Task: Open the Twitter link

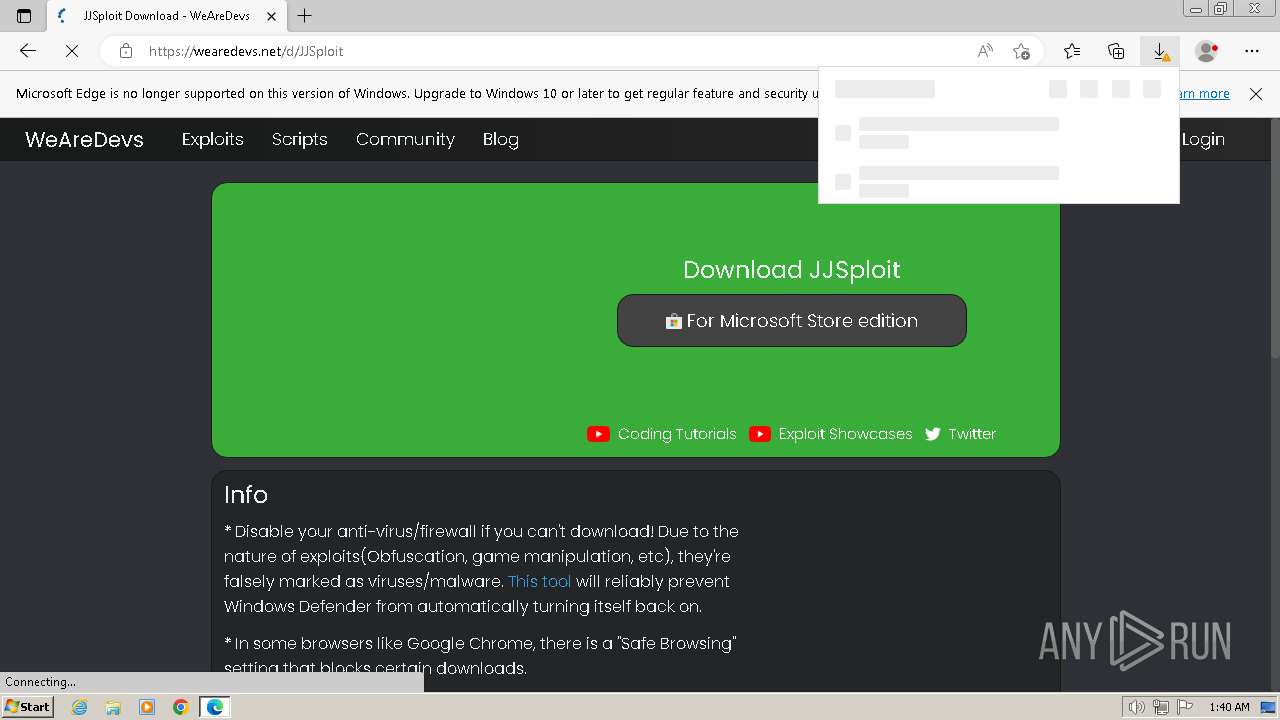Action: [x=972, y=434]
